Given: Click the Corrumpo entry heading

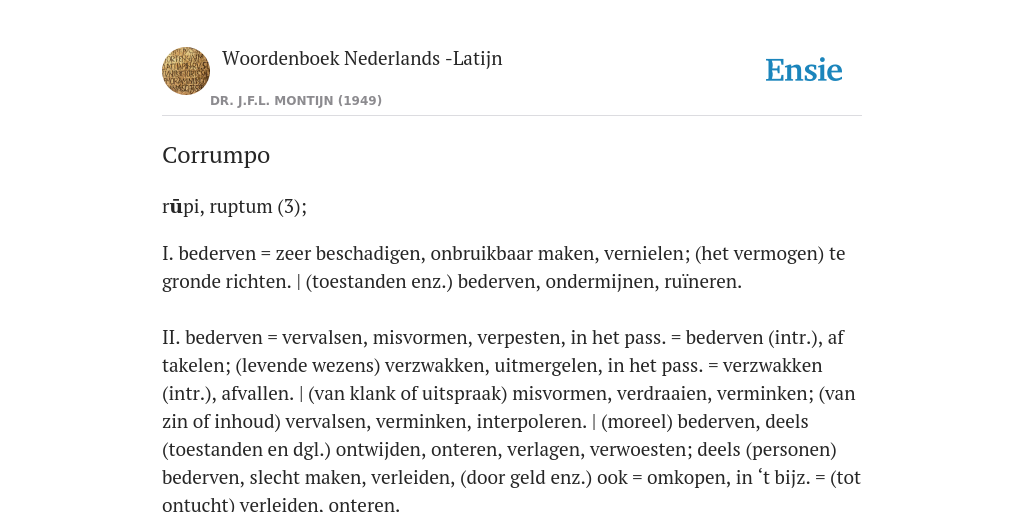Looking at the screenshot, I should pyautogui.click(x=216, y=155).
